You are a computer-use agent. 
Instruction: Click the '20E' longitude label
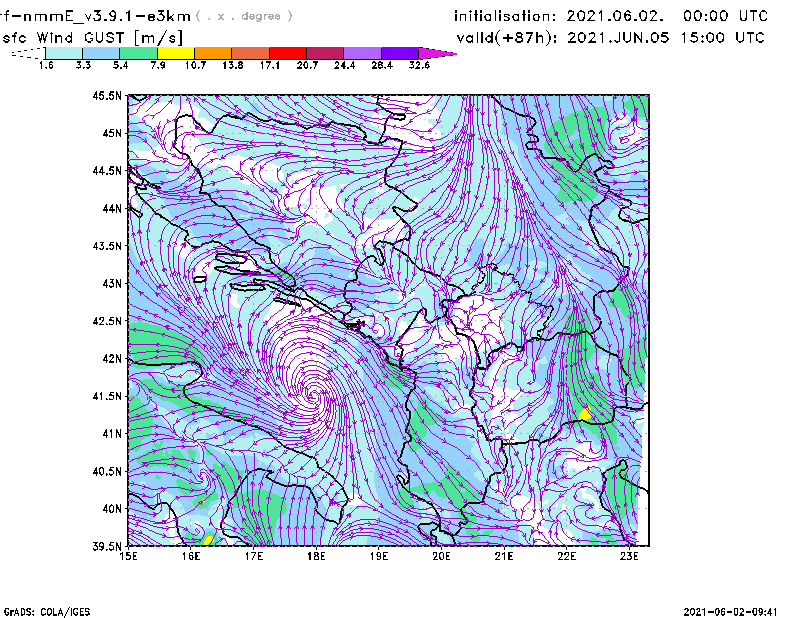[x=441, y=556]
